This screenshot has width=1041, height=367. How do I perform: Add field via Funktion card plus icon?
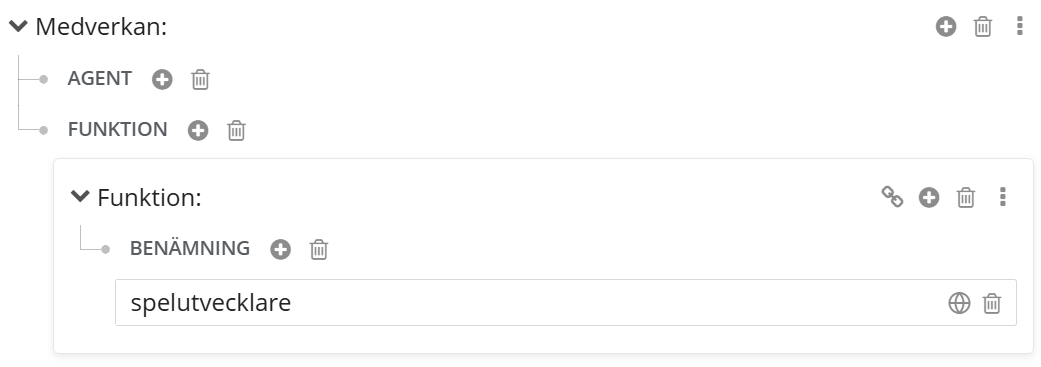tap(929, 197)
